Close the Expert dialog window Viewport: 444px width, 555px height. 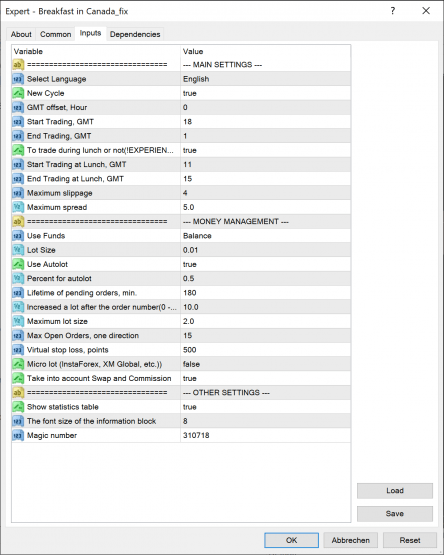[426, 11]
